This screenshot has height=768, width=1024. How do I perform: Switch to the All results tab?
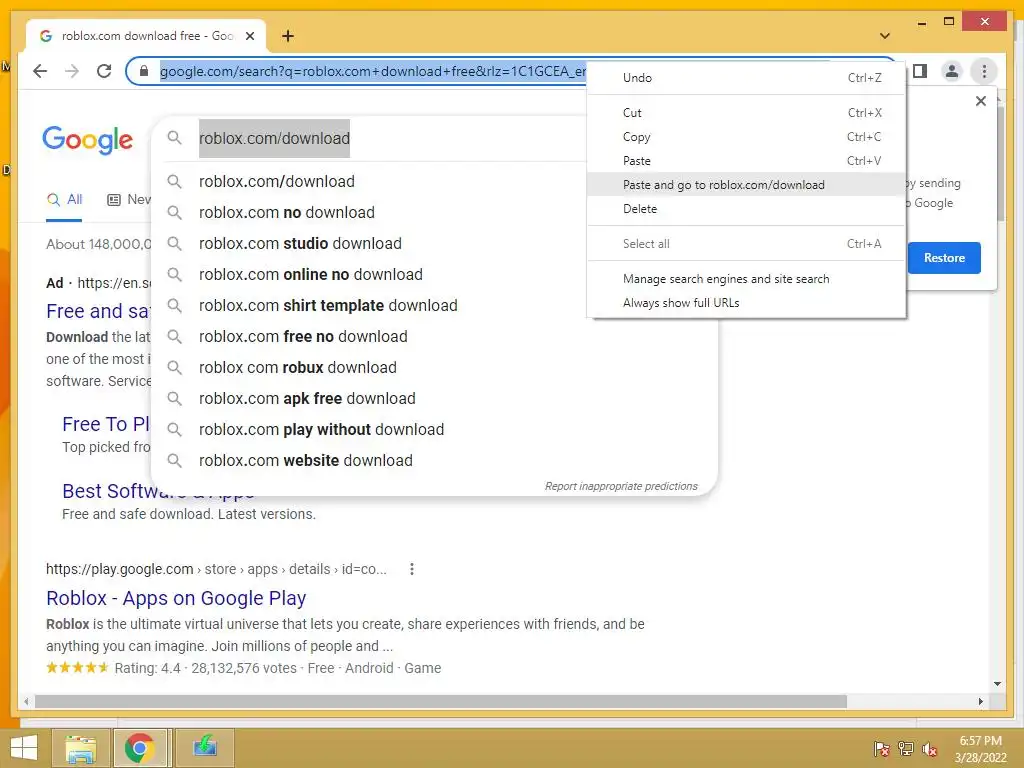tap(64, 200)
